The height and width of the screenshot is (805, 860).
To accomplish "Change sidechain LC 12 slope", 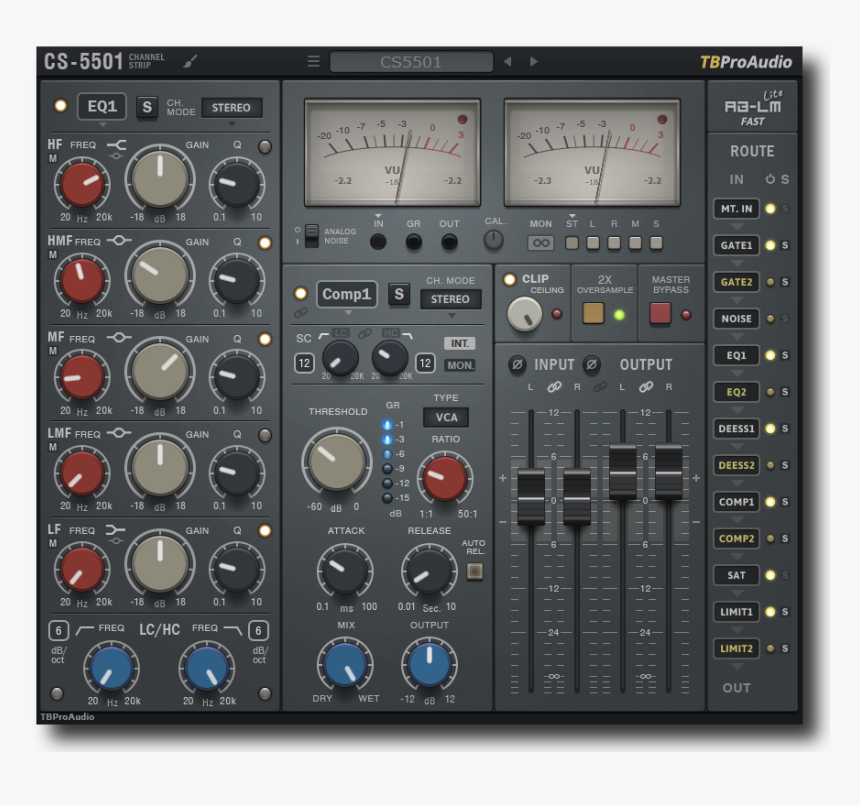I will click(x=304, y=363).
